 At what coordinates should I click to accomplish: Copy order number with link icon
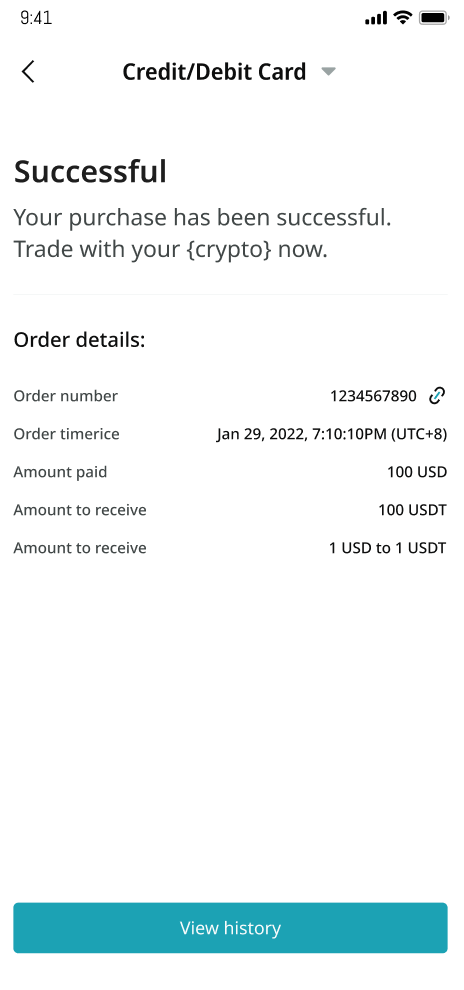(437, 396)
